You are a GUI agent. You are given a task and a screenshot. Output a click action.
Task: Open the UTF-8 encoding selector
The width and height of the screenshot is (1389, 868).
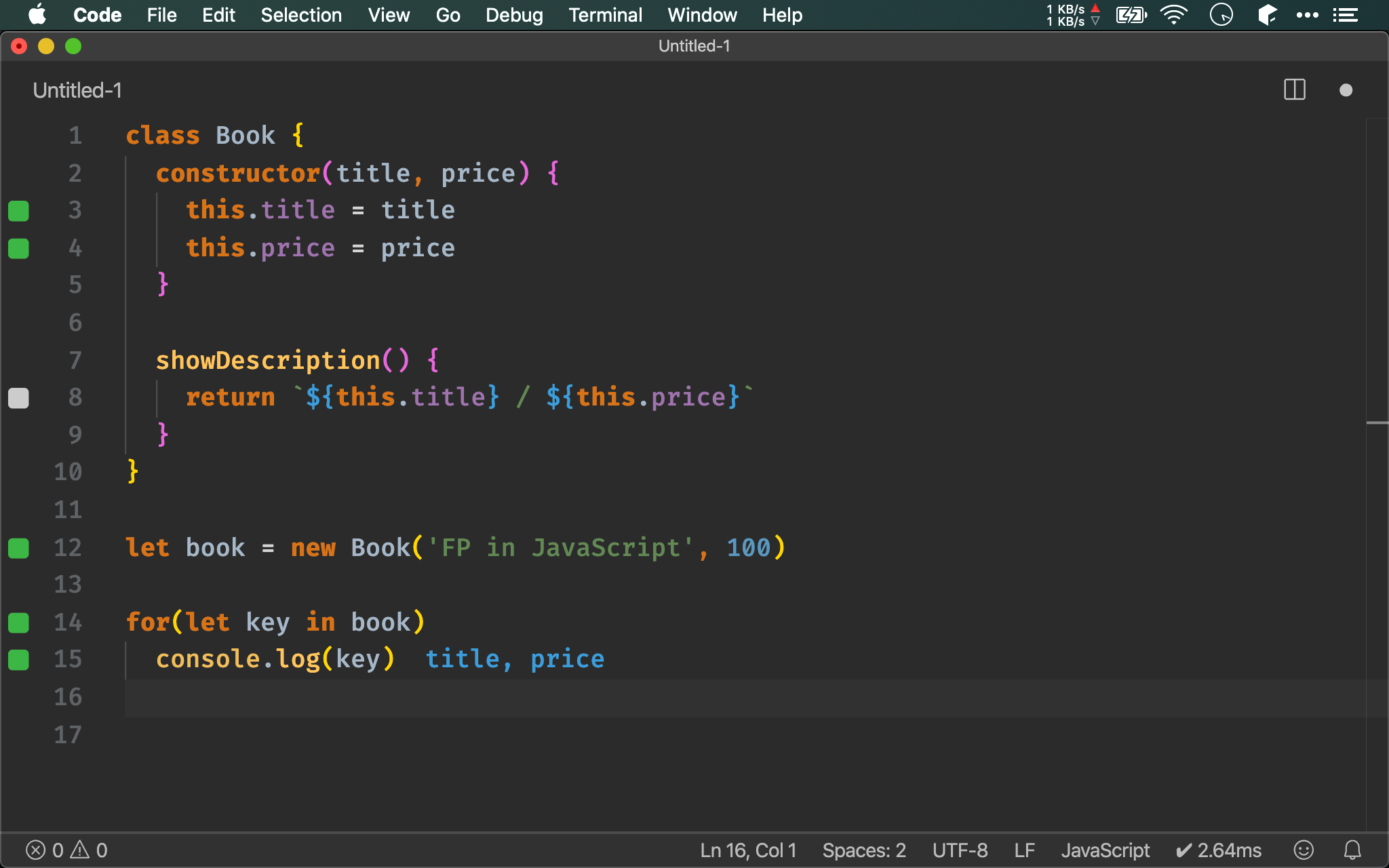coord(960,850)
